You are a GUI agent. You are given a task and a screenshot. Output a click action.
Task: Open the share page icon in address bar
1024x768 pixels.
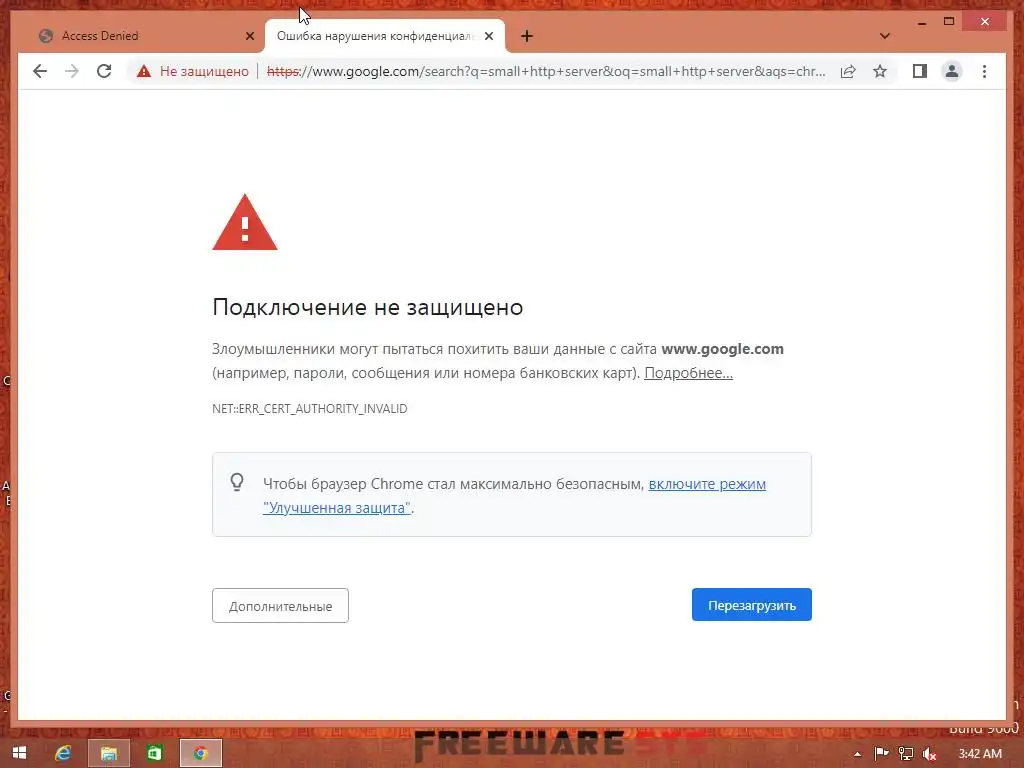848,71
